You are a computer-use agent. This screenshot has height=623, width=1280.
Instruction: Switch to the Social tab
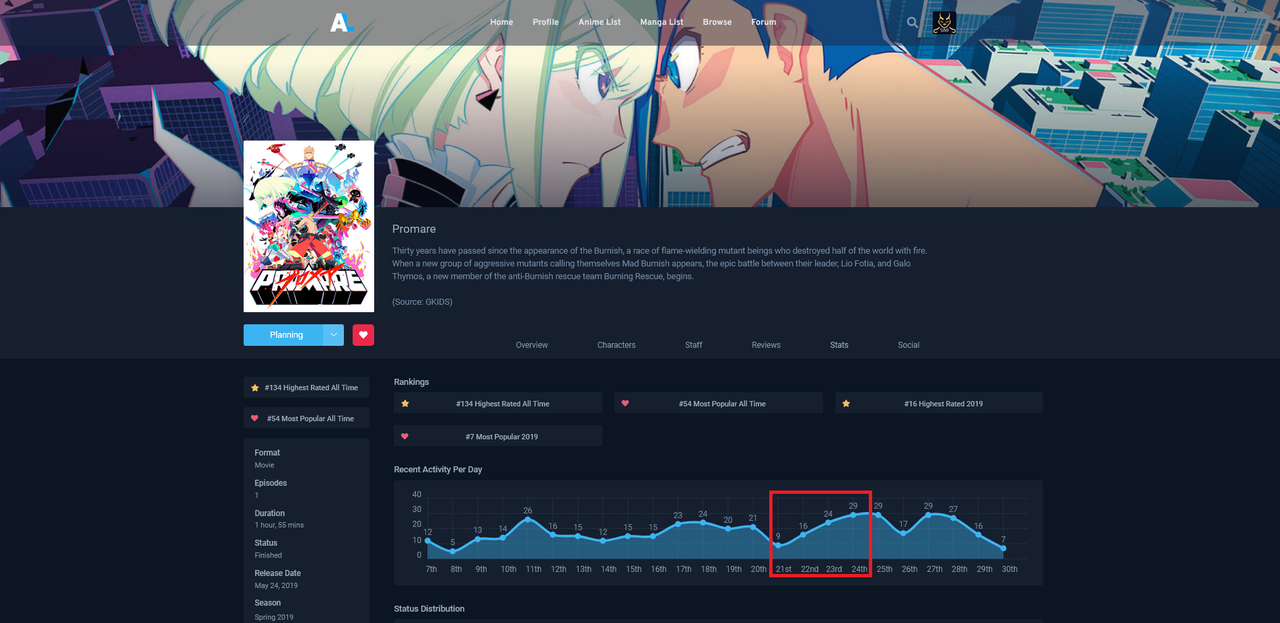coord(909,345)
